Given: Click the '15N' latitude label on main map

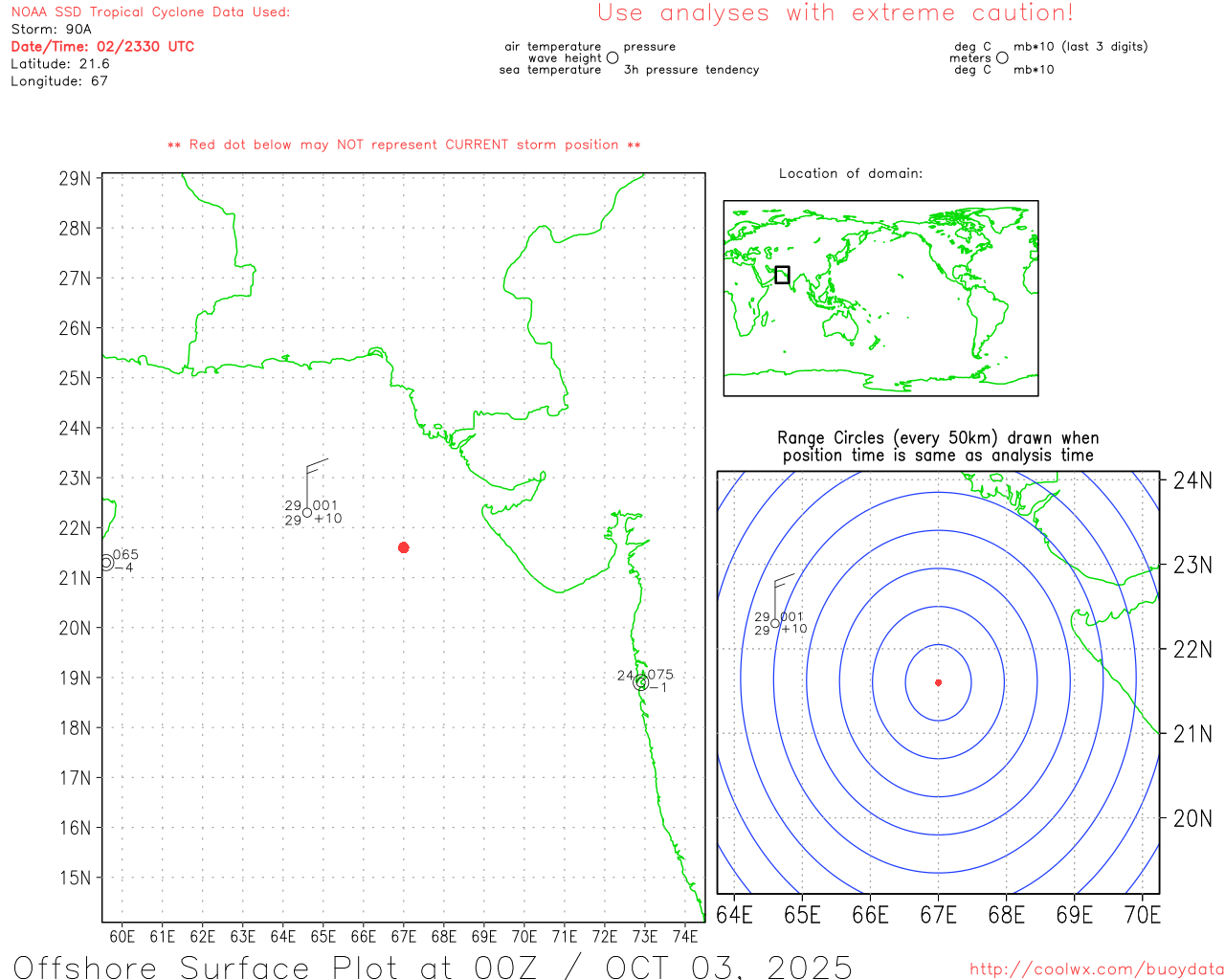Looking at the screenshot, I should coord(75,878).
